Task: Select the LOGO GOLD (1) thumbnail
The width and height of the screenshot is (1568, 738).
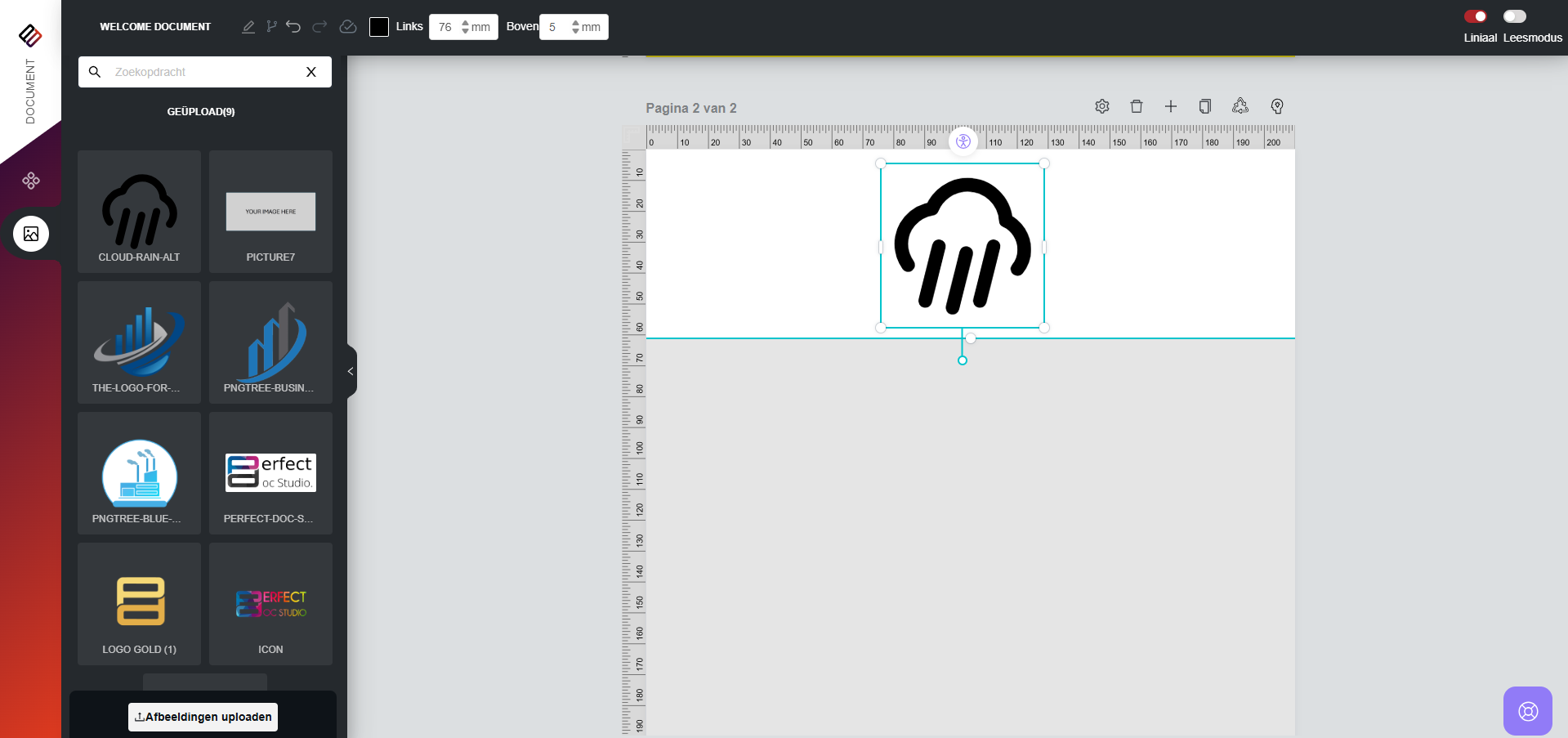Action: [x=139, y=604]
